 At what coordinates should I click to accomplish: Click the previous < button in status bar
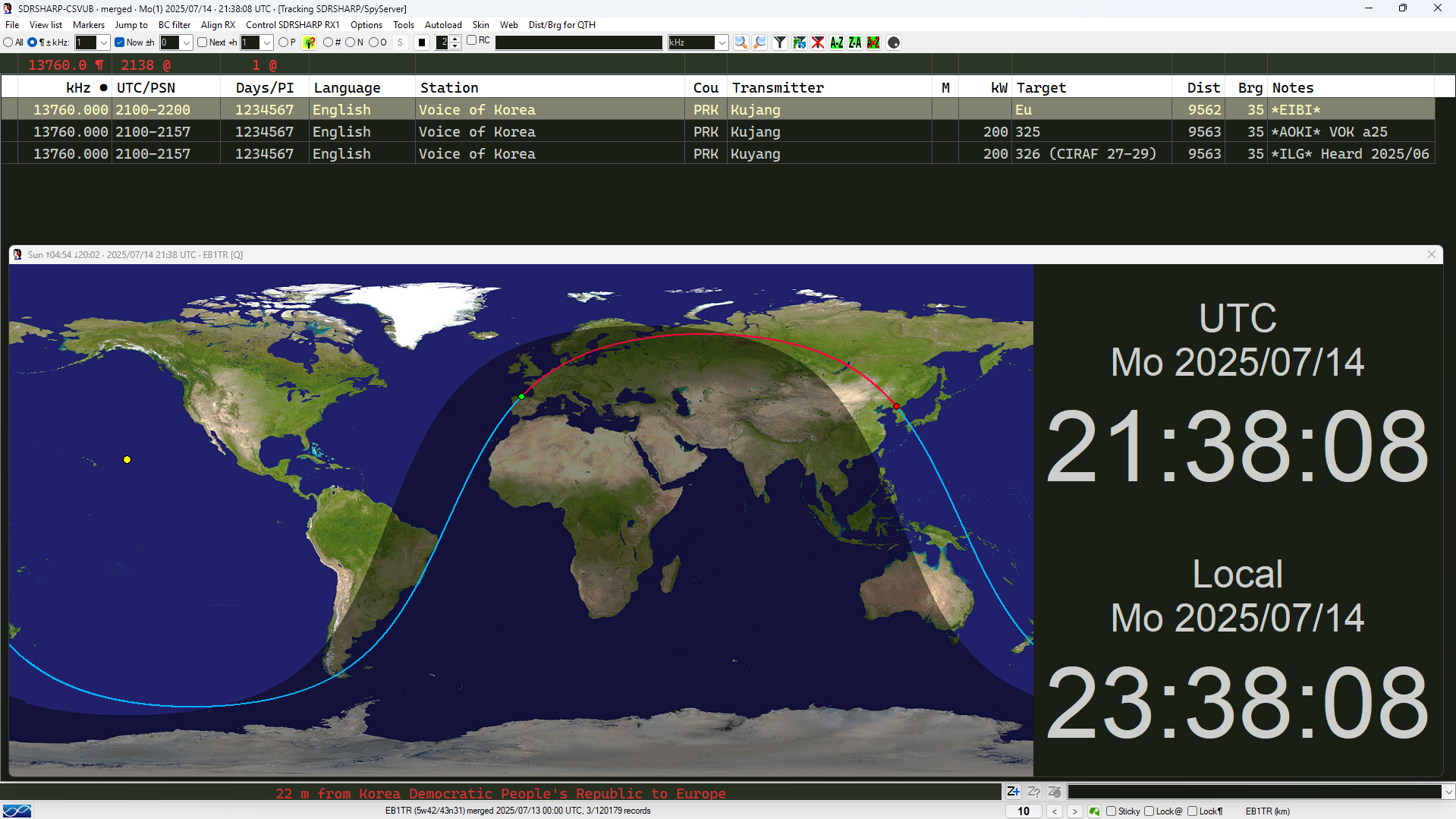(1055, 811)
